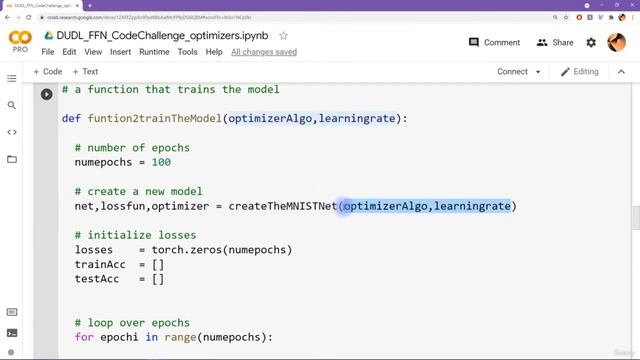Click the Connect button
Screen dimensions: 640x360
coord(512,72)
